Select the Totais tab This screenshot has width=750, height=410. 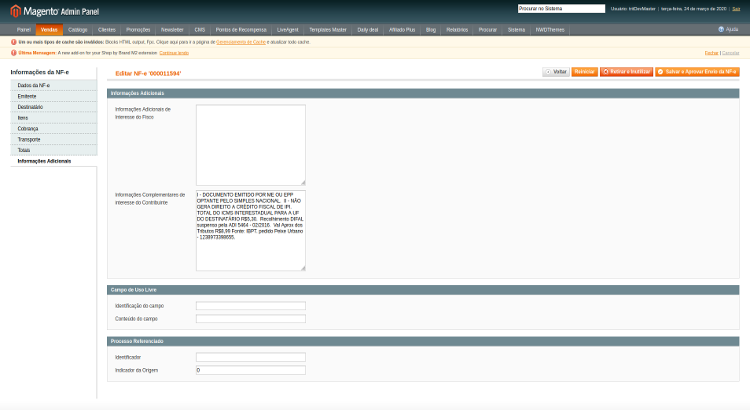(x=54, y=150)
